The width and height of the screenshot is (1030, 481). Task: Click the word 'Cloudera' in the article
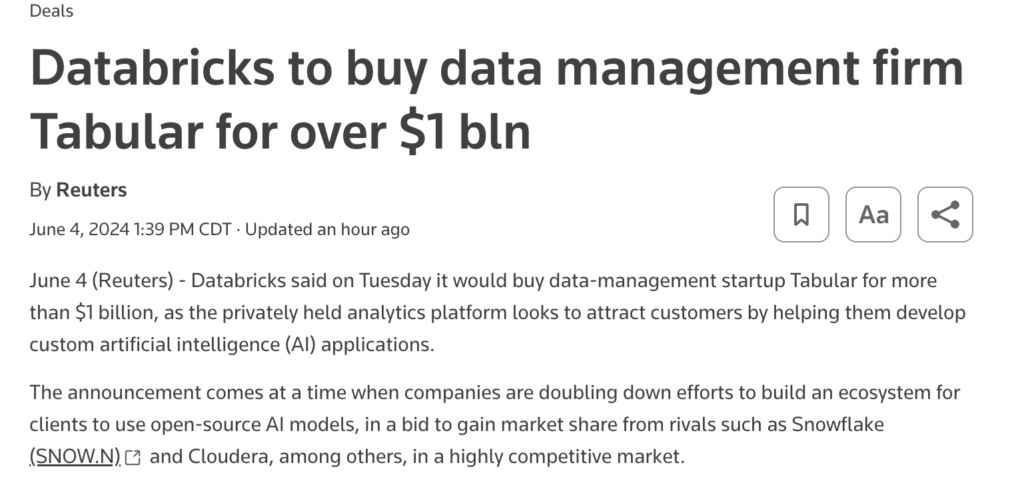tap(229, 456)
